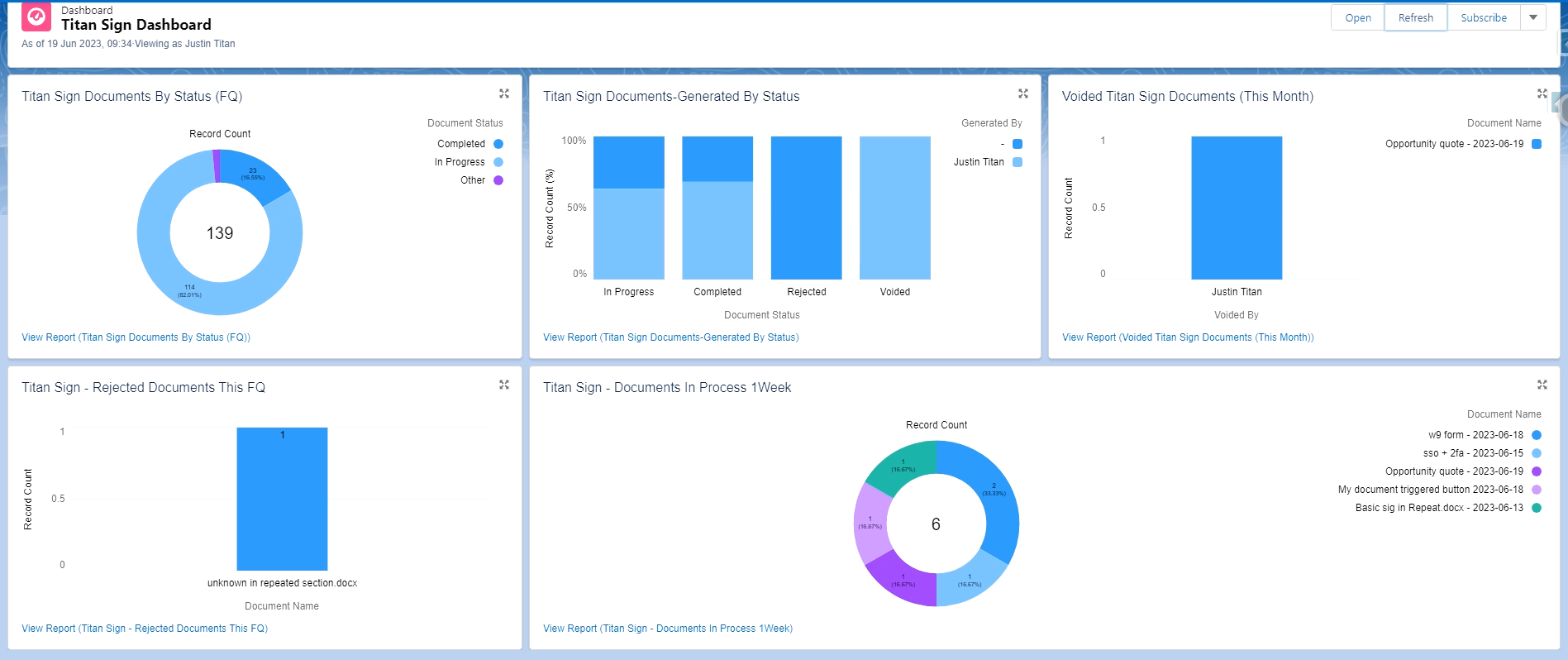Refresh the dashboard
This screenshot has width=1568, height=660.
point(1416,17)
